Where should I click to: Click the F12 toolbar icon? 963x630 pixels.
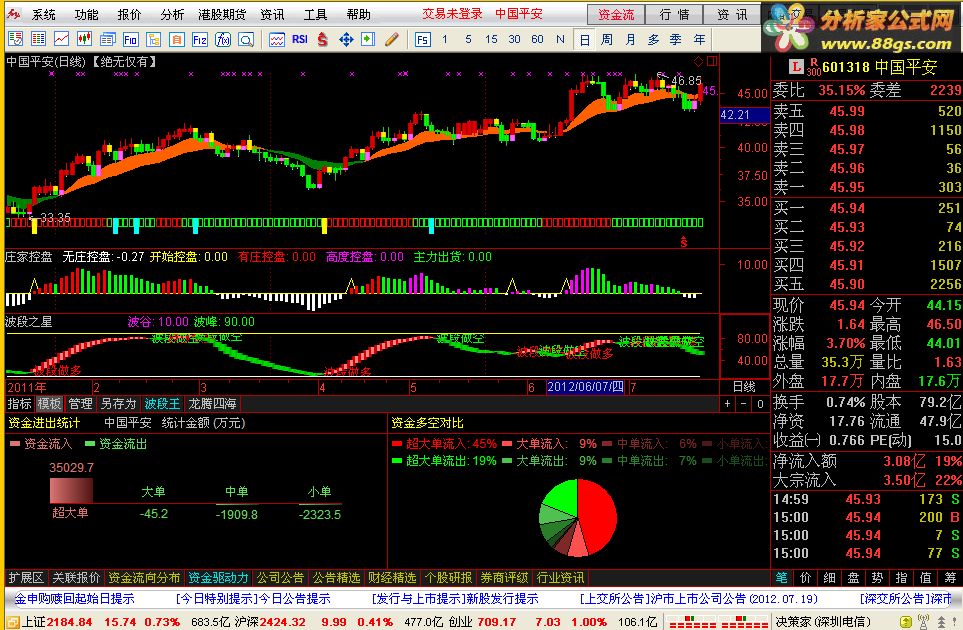coord(200,39)
